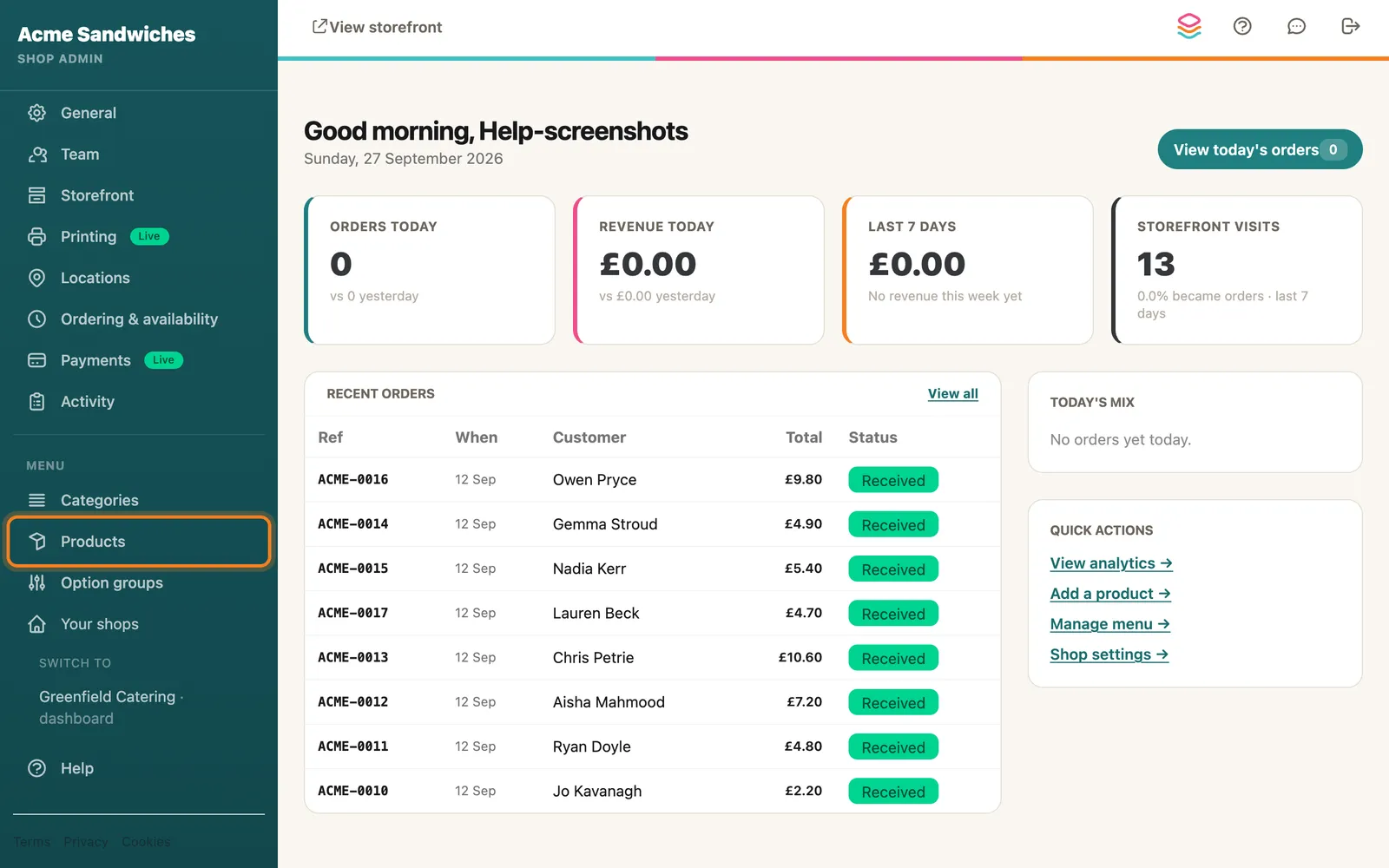Click the Acme Sandwiches shop title

click(x=107, y=34)
